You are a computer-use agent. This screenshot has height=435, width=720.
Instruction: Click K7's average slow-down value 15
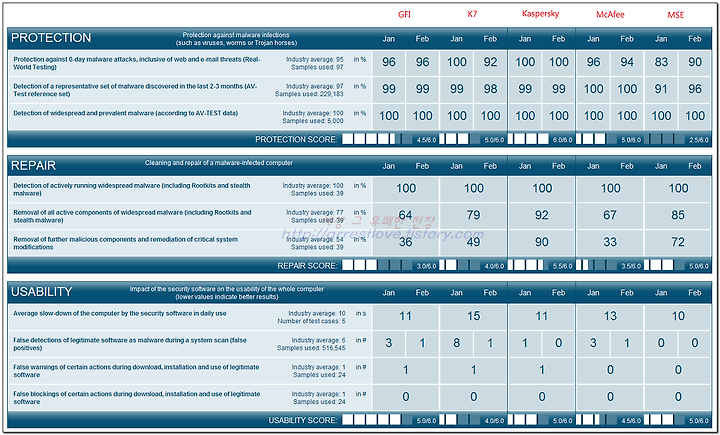pos(473,316)
